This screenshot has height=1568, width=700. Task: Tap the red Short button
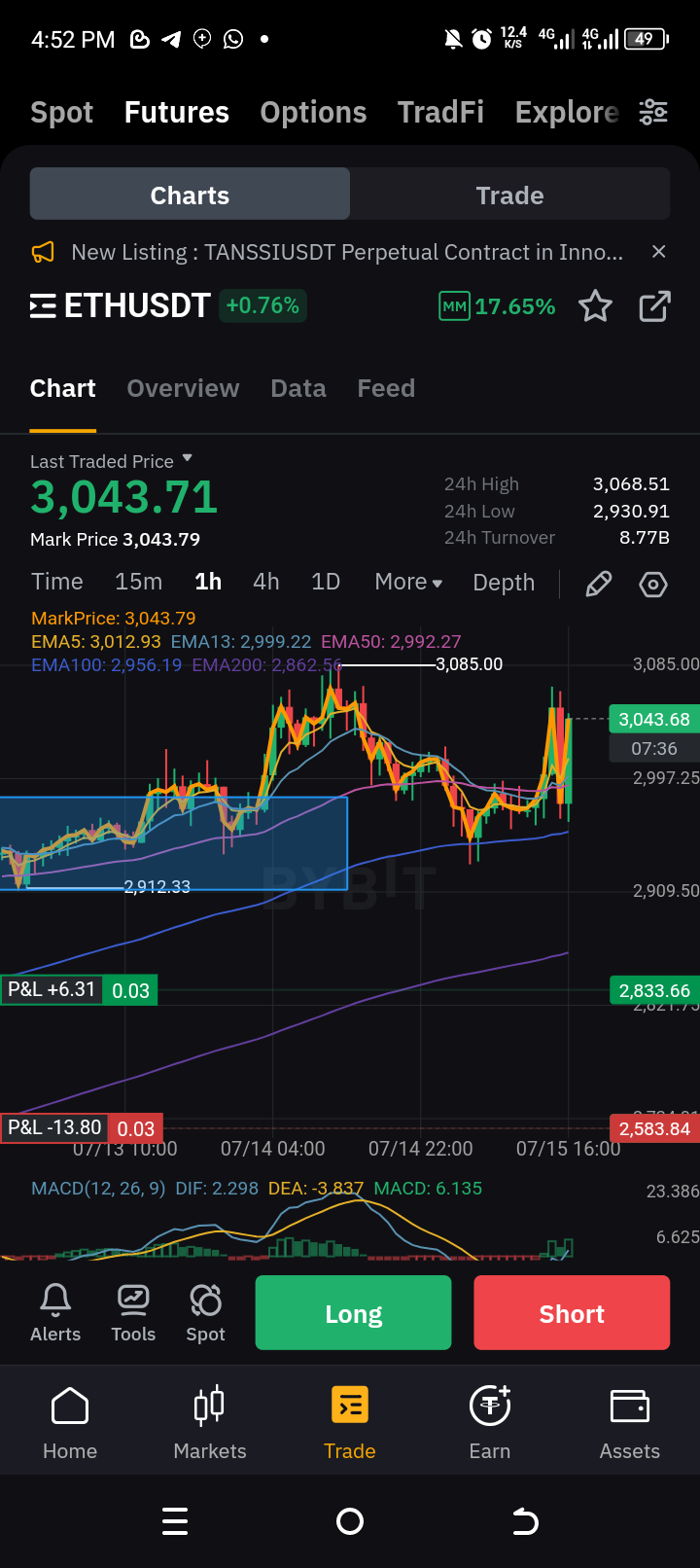click(x=572, y=1313)
